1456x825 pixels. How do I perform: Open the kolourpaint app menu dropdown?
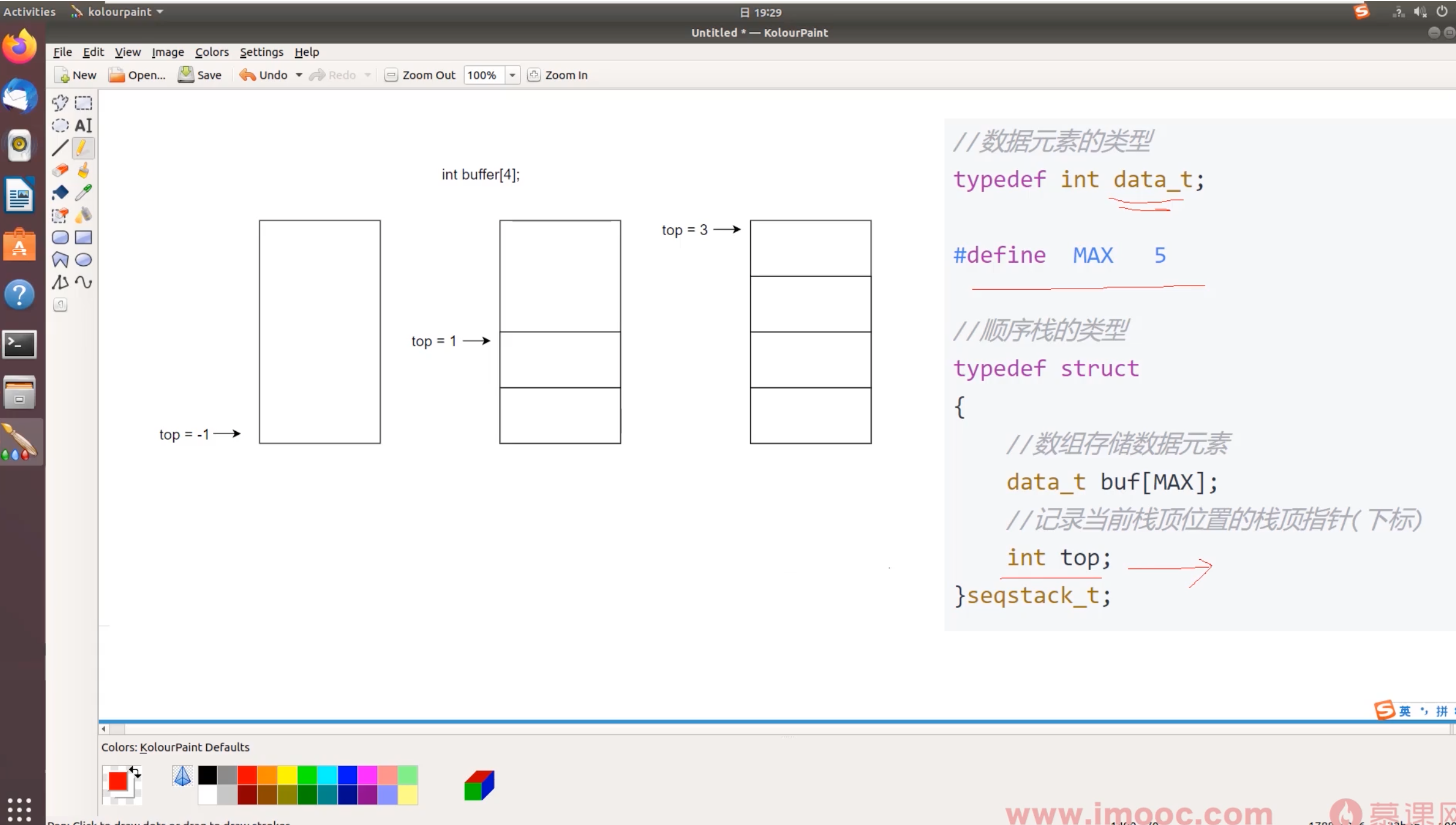point(160,12)
